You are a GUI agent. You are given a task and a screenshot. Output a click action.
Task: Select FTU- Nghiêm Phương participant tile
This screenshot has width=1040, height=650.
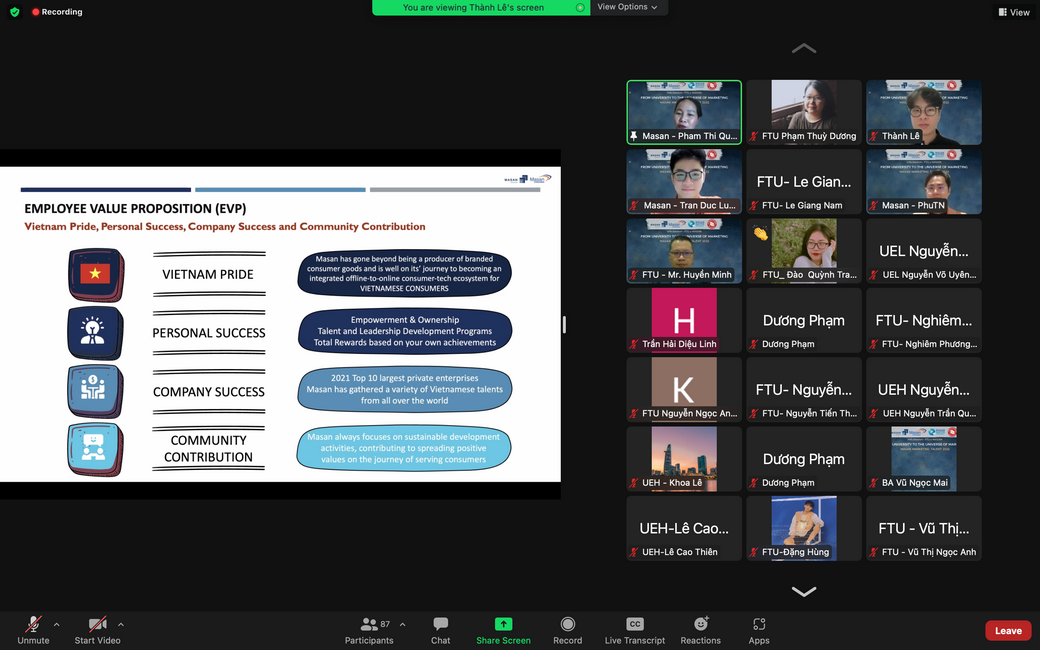coord(924,320)
